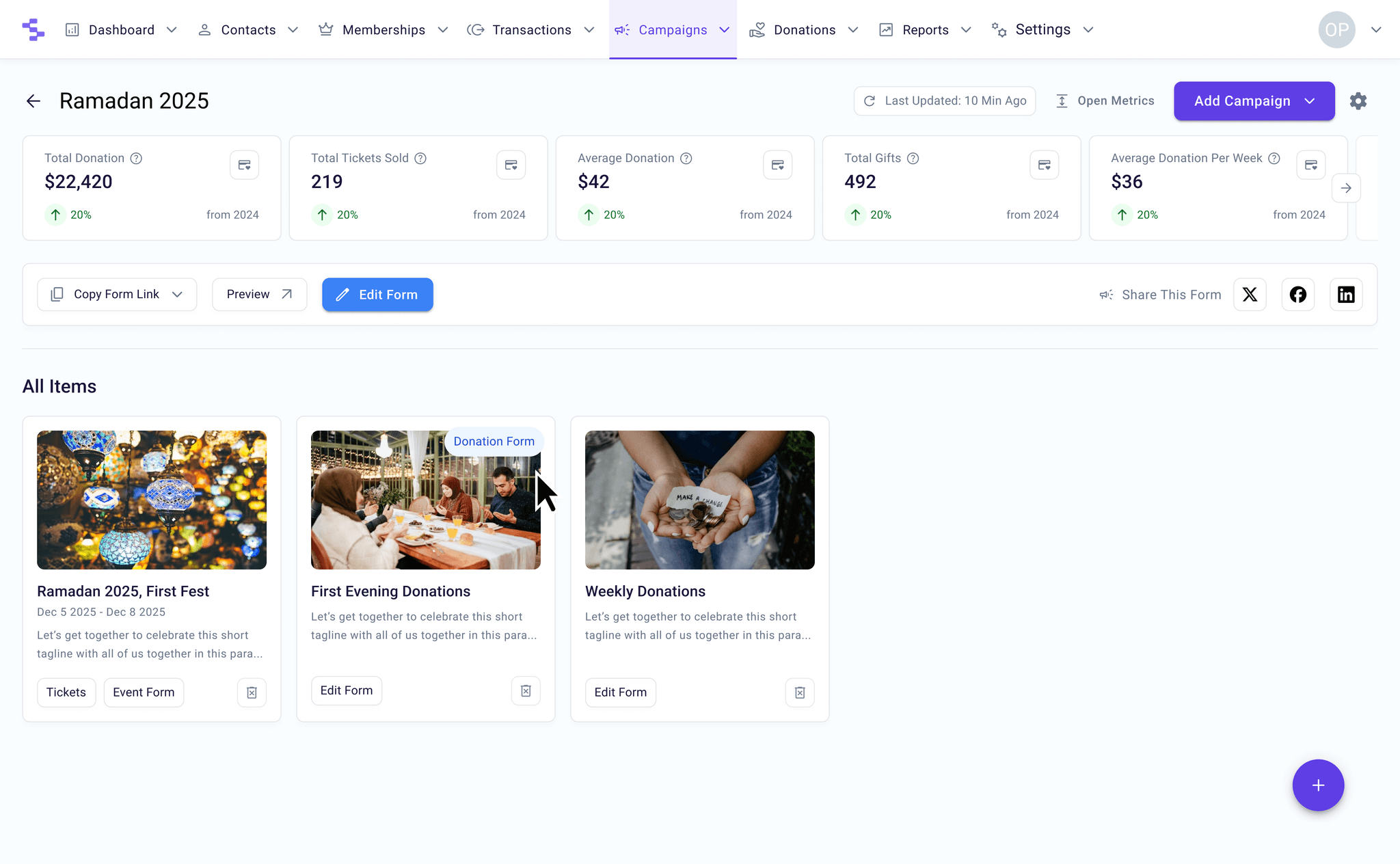Screen dimensions: 1400x864
Task: Click the Total Gifts card icon
Action: tap(1044, 165)
